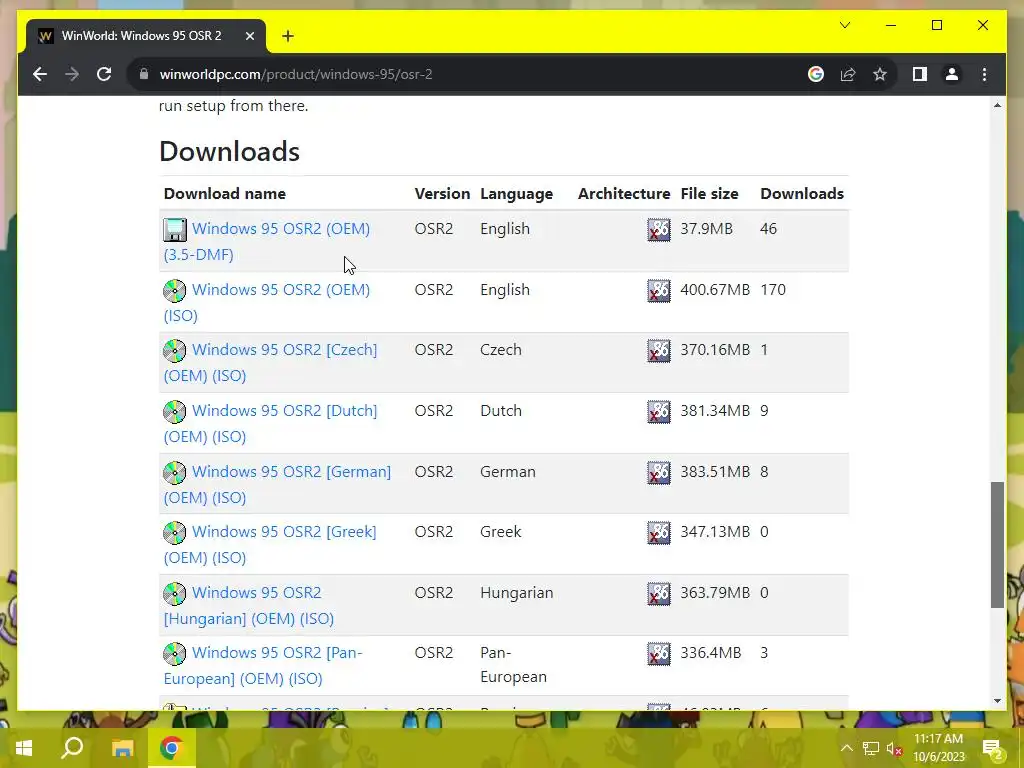Image resolution: width=1024 pixels, height=768 pixels.
Task: Click the 'File size' column header
Action: pyautogui.click(x=709, y=193)
